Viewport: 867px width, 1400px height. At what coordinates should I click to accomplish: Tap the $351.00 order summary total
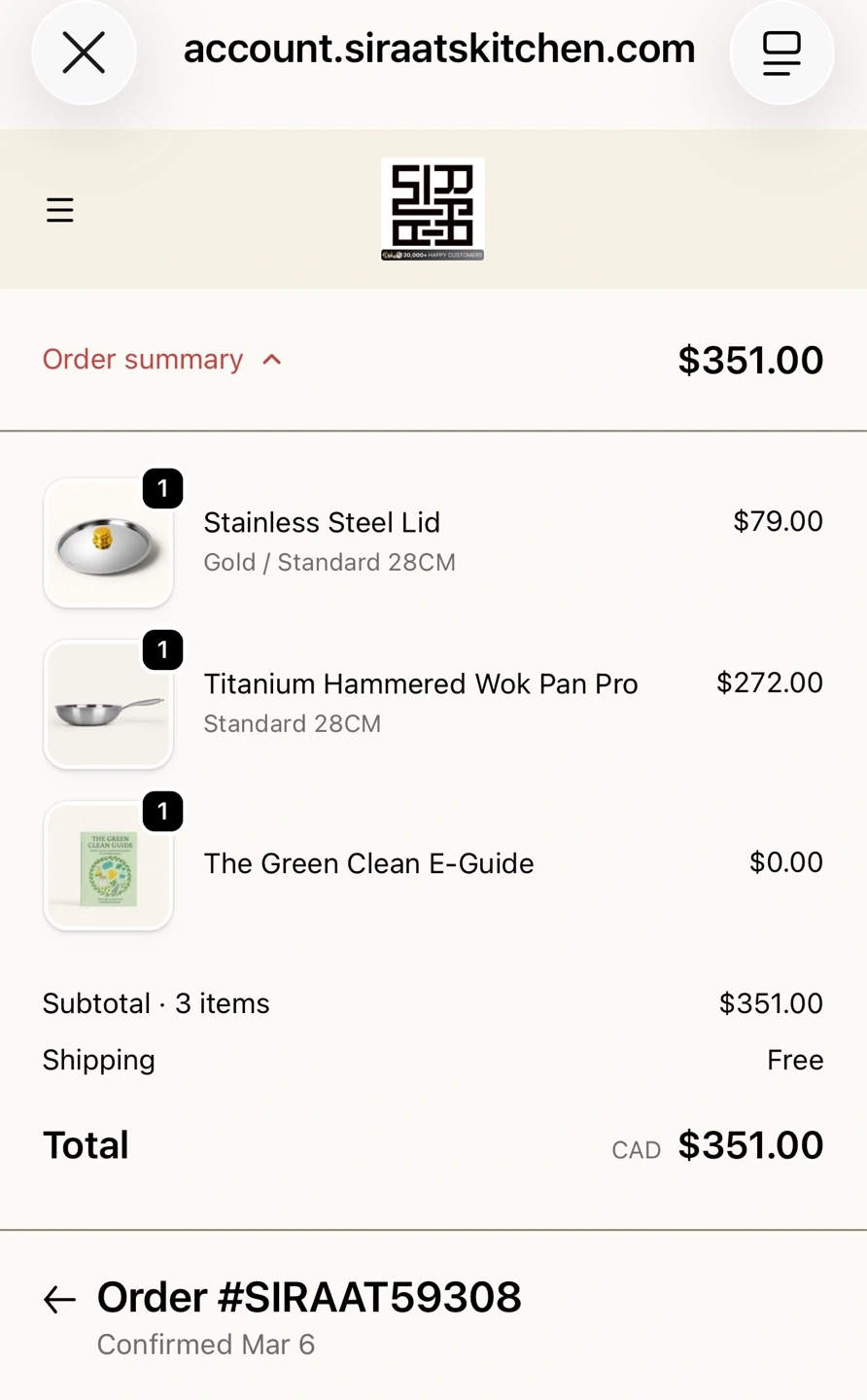click(750, 361)
